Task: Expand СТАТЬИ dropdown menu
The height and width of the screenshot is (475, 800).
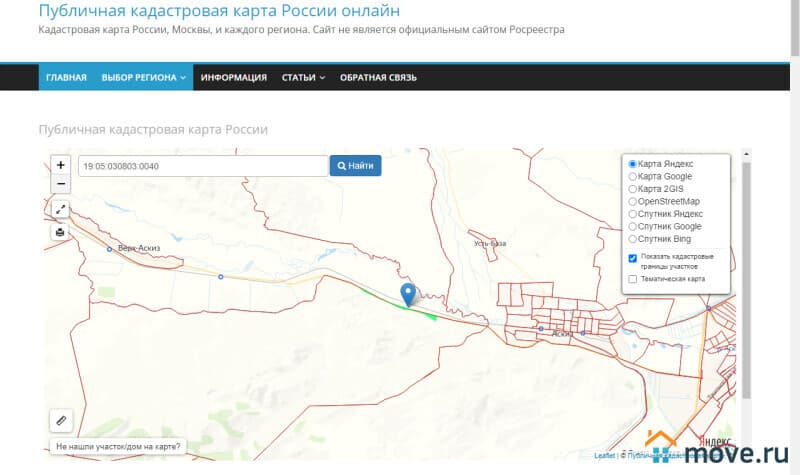Action: [x=303, y=78]
